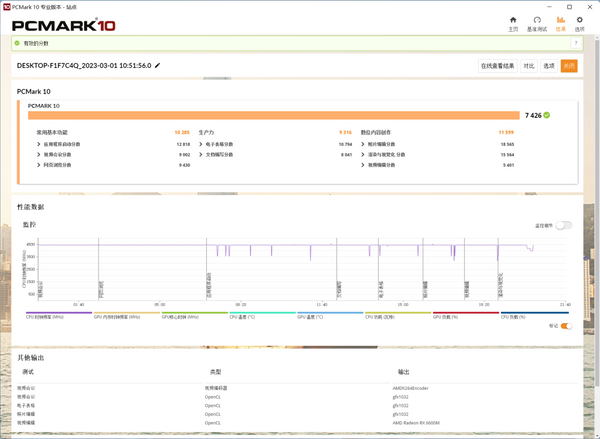Click the orange PCMark 10 score bar

(x=272, y=115)
